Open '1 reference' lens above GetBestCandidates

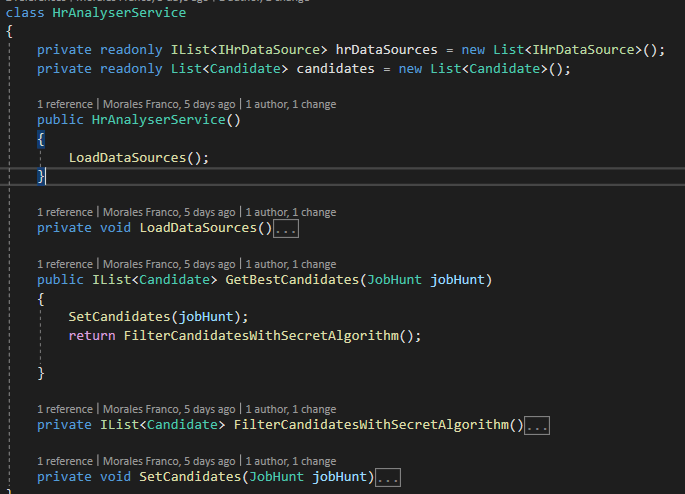tap(65, 264)
